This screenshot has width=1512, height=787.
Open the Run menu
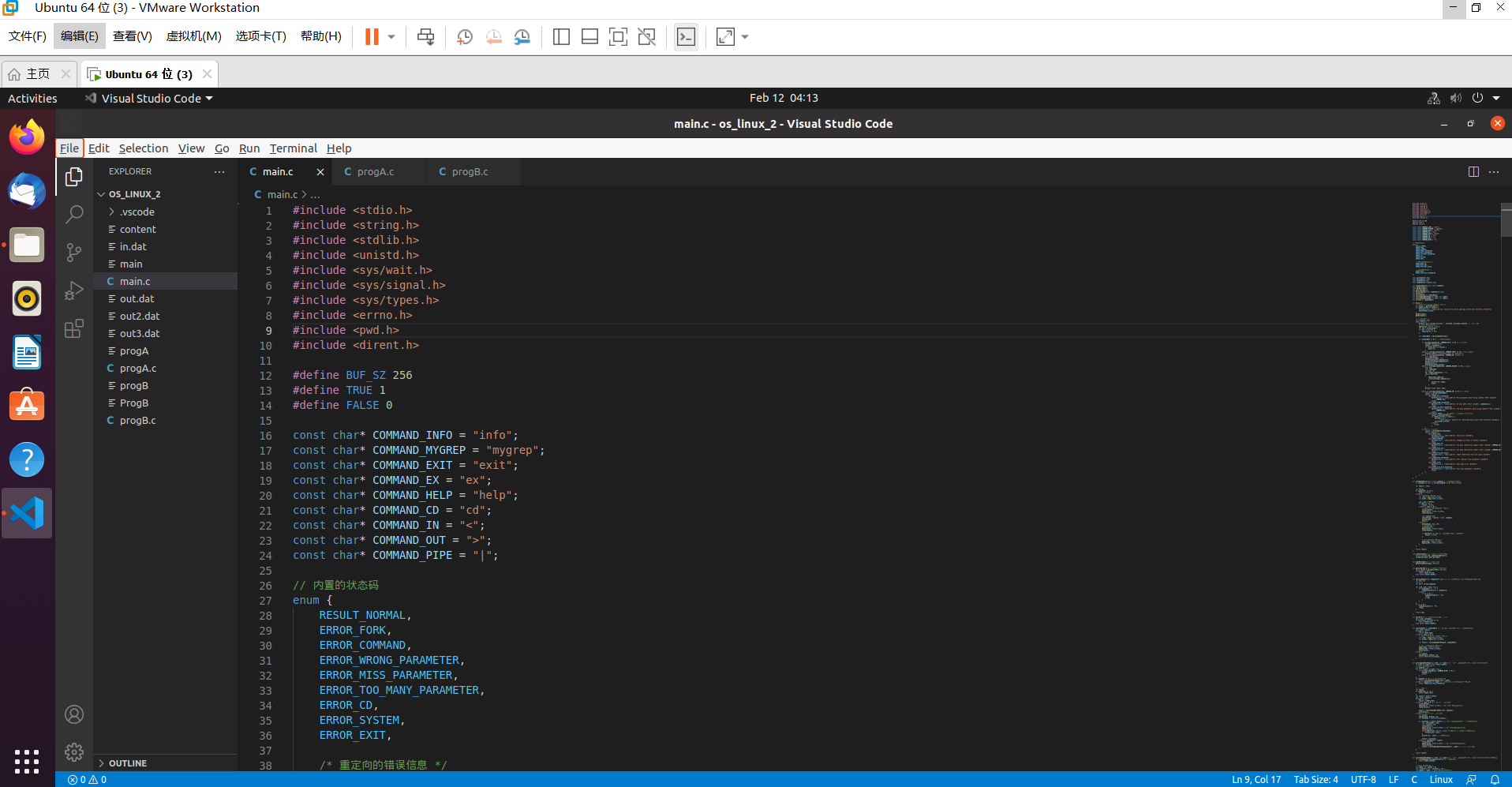click(x=249, y=148)
